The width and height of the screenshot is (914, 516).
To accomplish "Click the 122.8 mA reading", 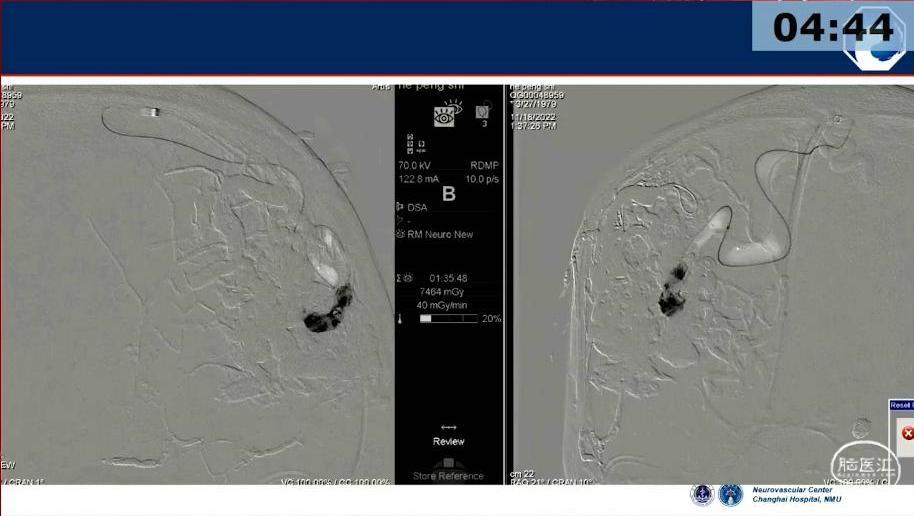I will (x=419, y=179).
